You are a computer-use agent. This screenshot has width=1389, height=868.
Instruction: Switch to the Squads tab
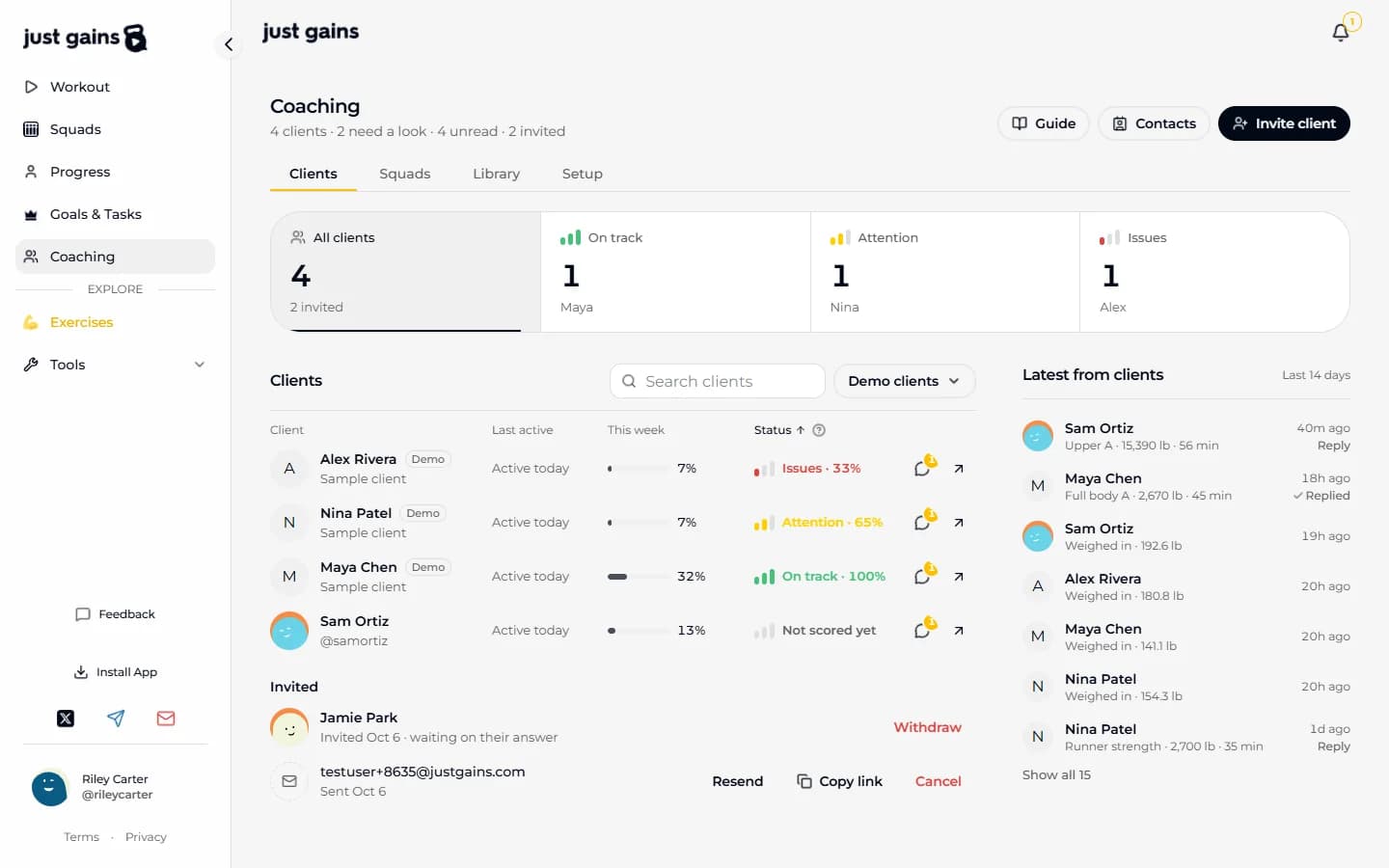pos(405,174)
